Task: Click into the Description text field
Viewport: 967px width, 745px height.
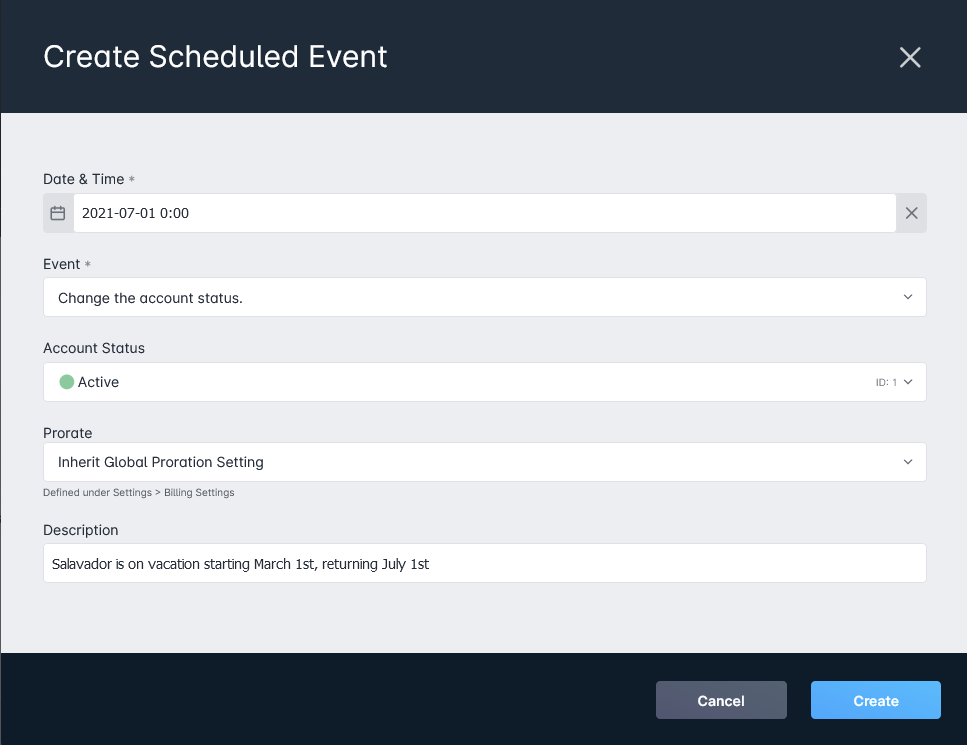Action: point(485,563)
